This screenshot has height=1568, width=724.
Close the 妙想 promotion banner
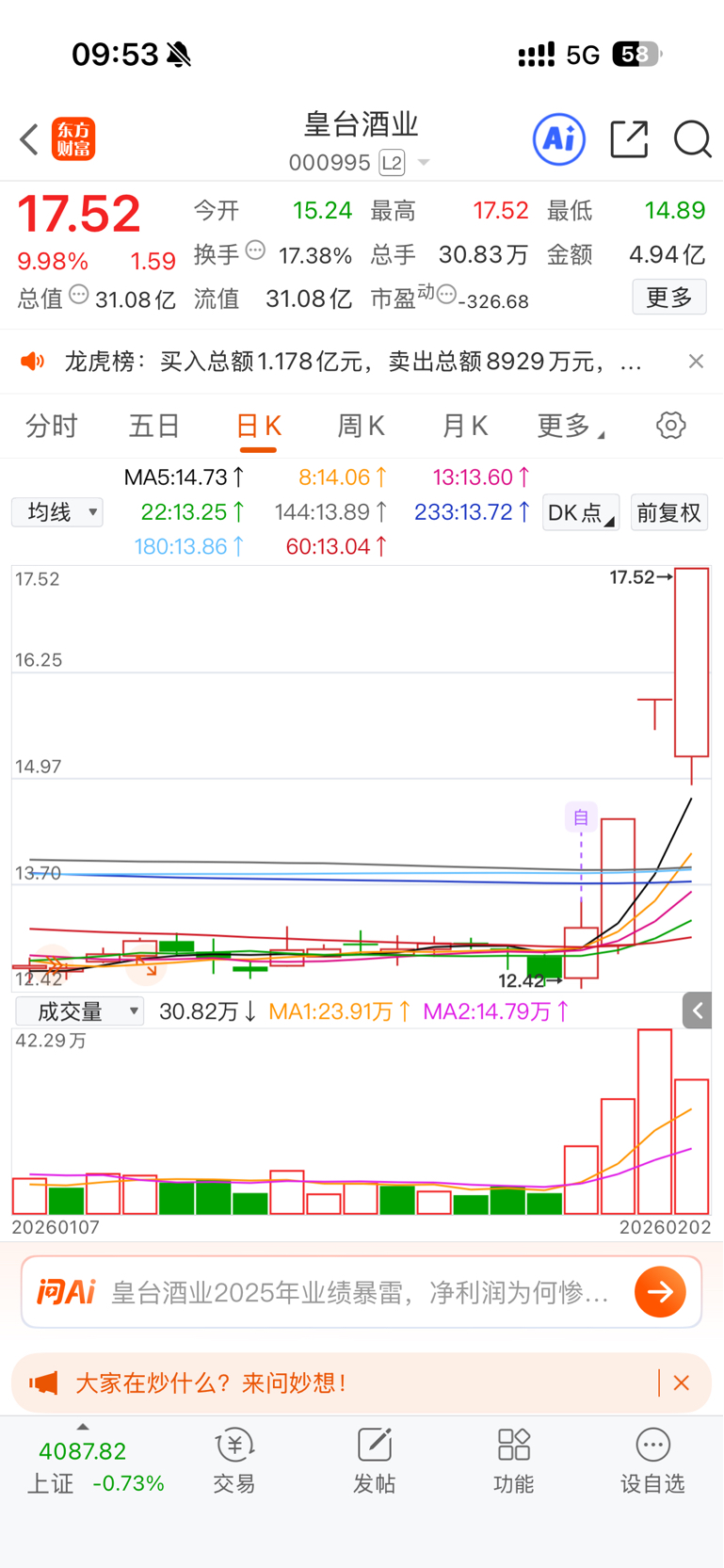point(682,1382)
